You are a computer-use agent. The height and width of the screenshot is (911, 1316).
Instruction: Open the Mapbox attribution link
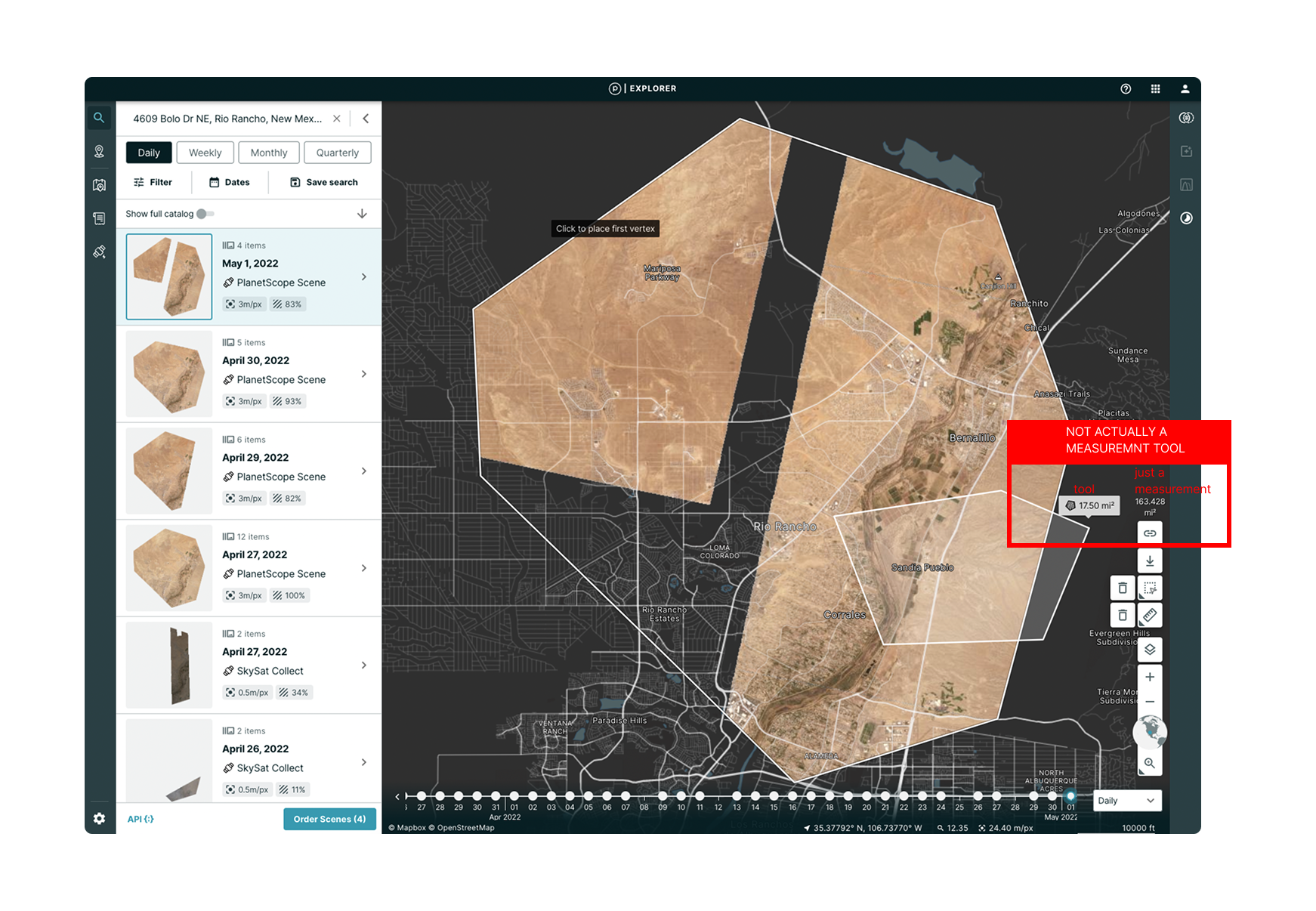click(x=407, y=828)
